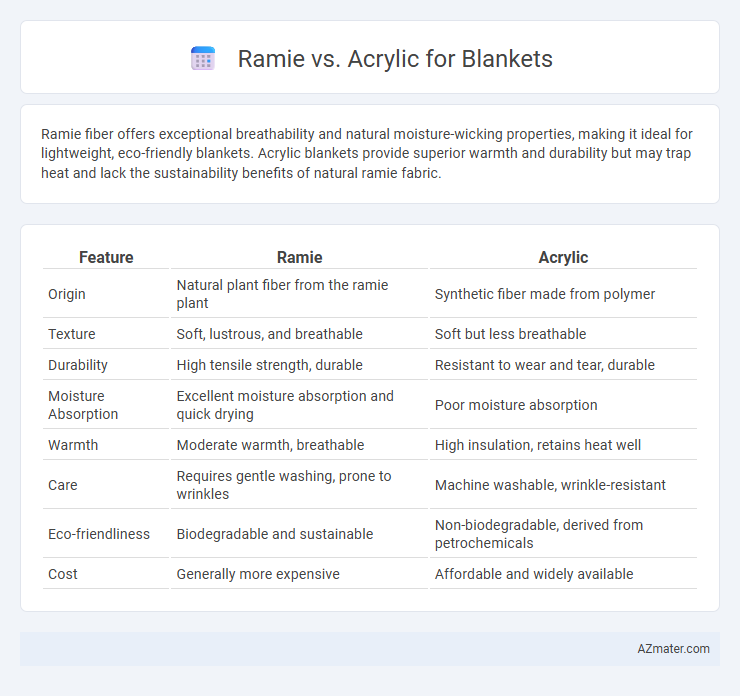Click the 'Acrylic' column header

pyautogui.click(x=563, y=257)
